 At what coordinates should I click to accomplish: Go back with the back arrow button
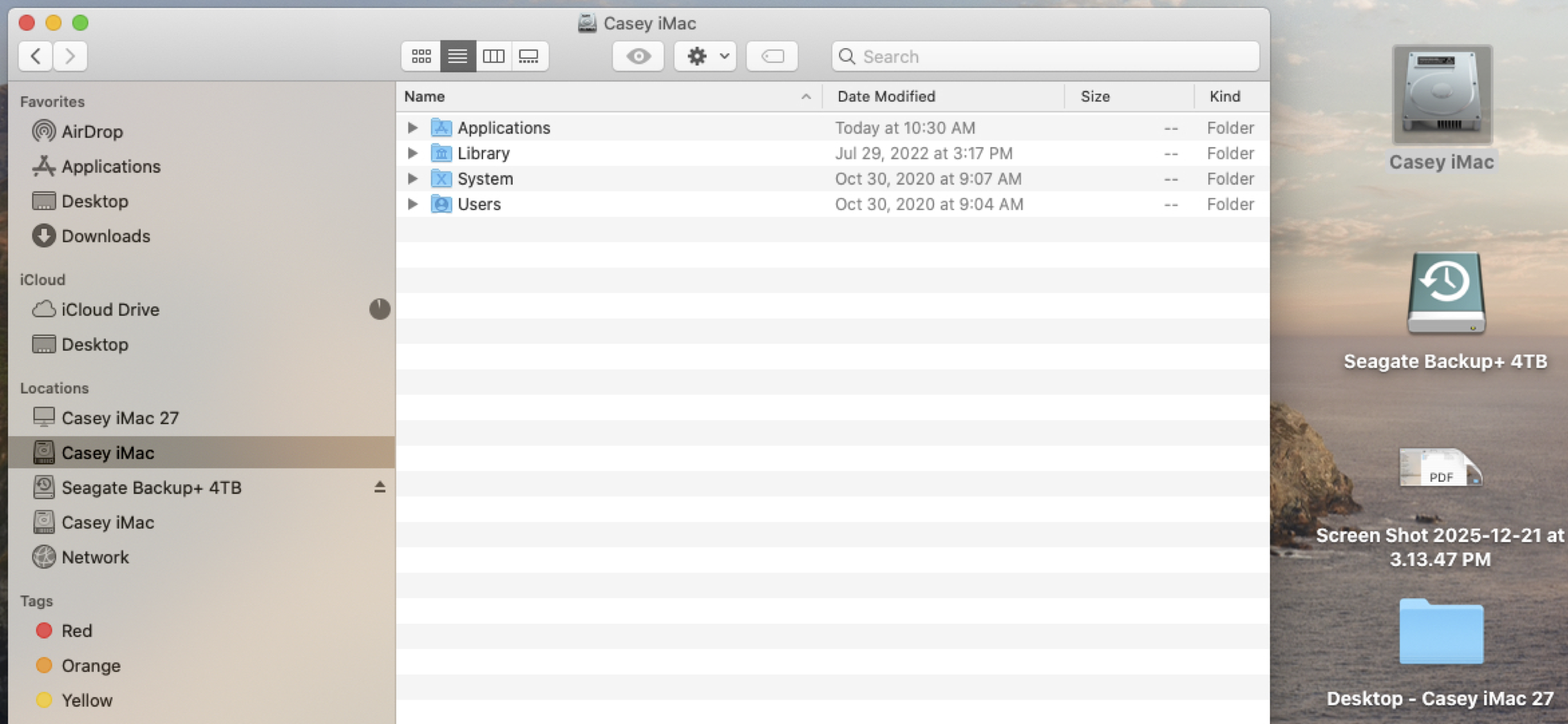tap(36, 57)
